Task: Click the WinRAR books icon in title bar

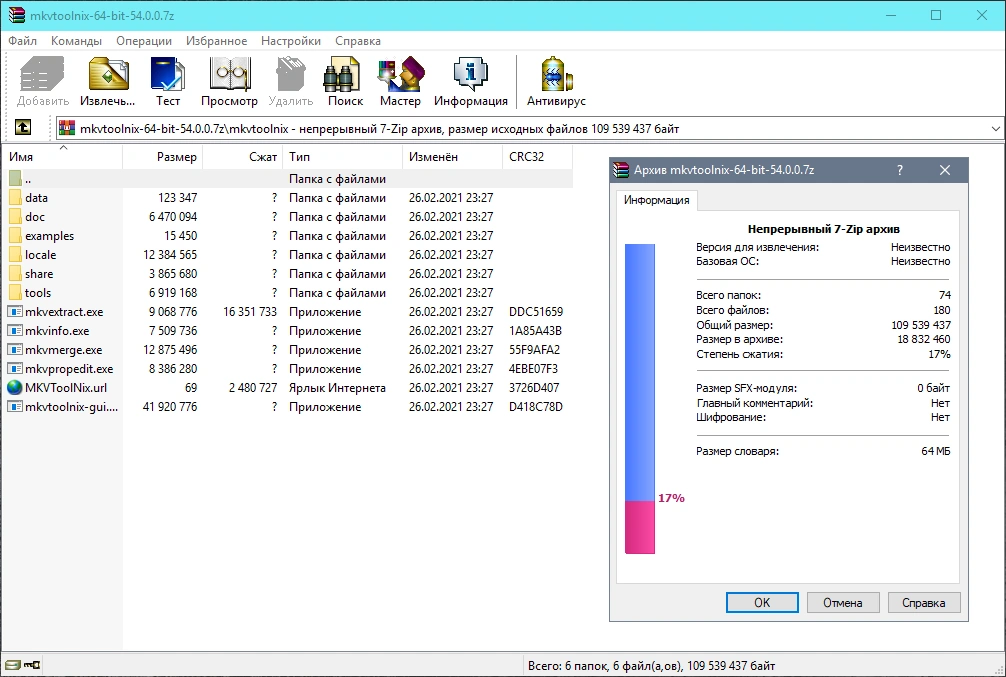Action: click(x=17, y=15)
